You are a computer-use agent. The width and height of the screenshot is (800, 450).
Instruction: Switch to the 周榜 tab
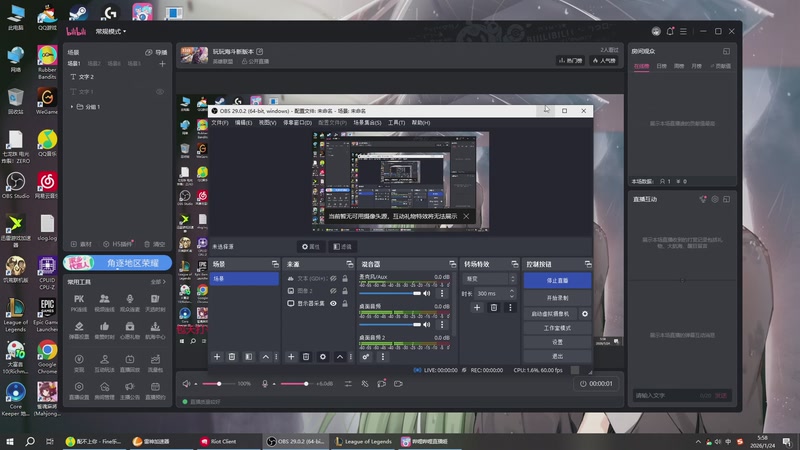click(679, 66)
